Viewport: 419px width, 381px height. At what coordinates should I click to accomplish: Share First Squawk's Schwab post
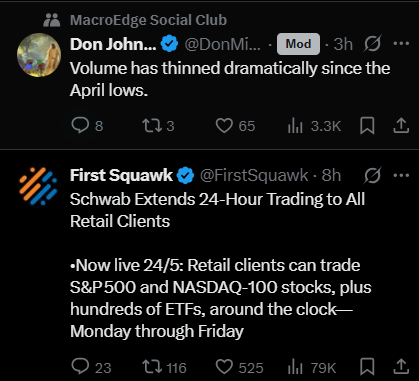pyautogui.click(x=401, y=366)
